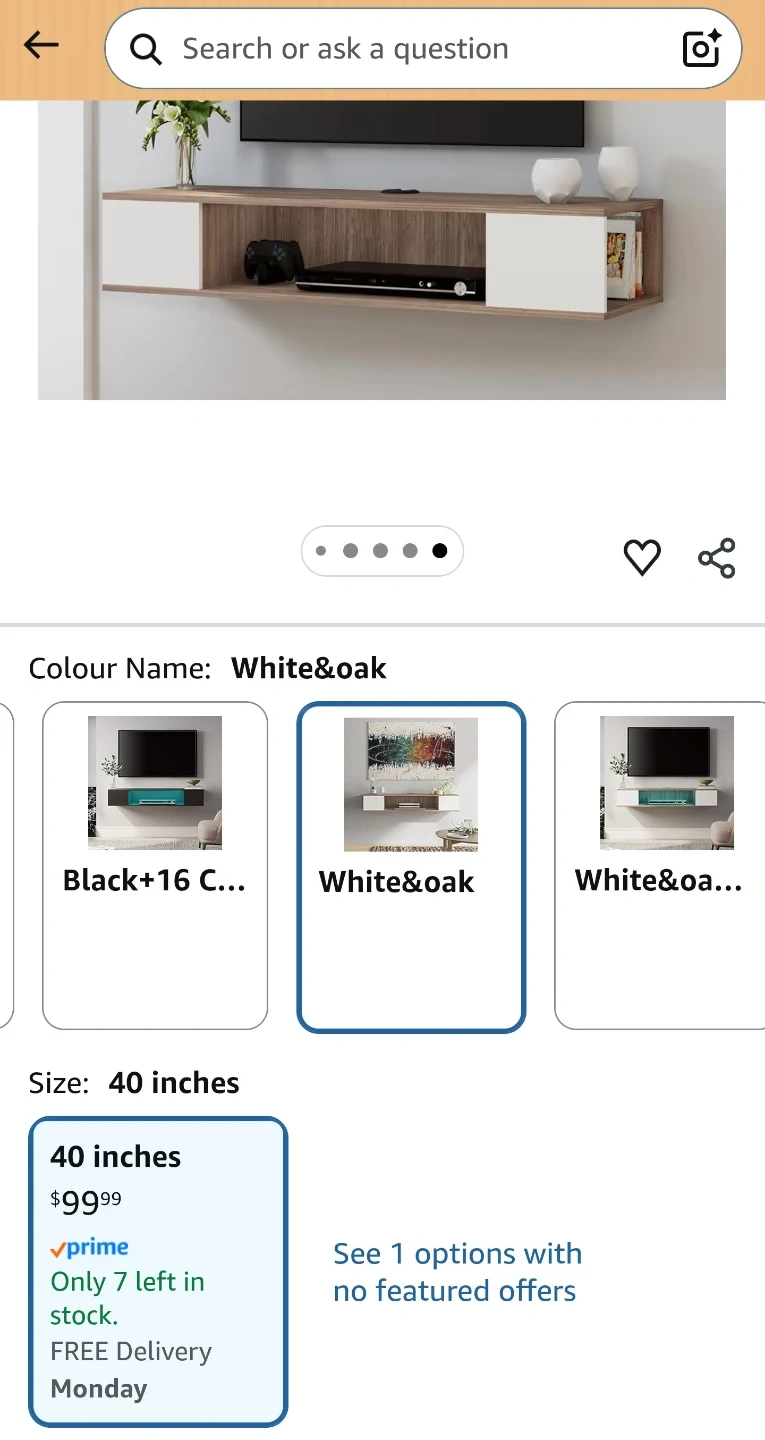The image size is (765, 1440).
Task: Add item to wishlist with heart icon
Action: (642, 557)
